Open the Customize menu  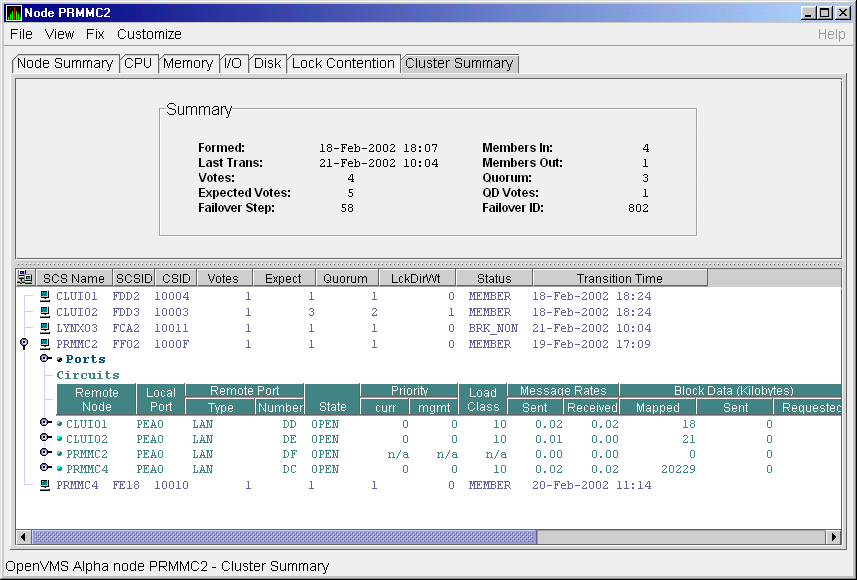(x=149, y=34)
